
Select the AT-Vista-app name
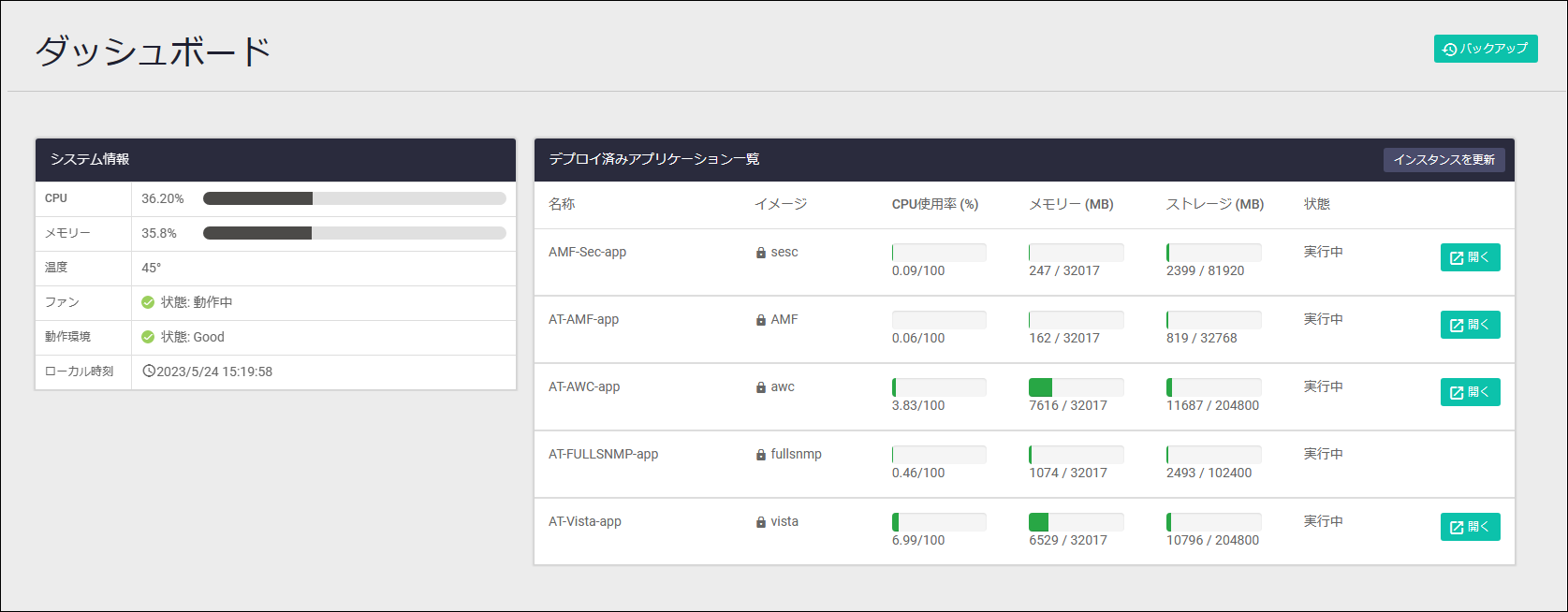[x=585, y=521]
